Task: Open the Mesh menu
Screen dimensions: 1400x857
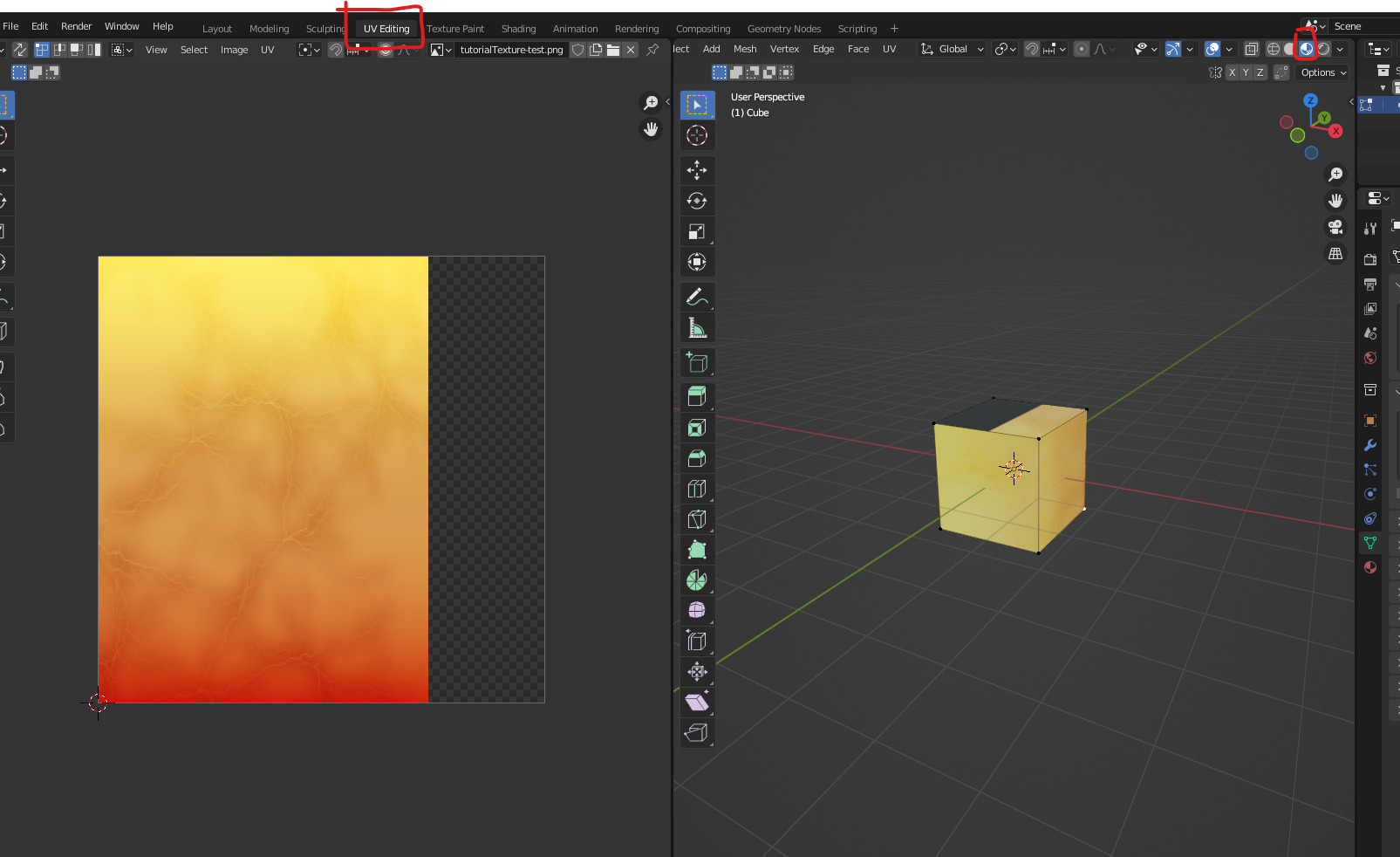Action: [x=744, y=49]
